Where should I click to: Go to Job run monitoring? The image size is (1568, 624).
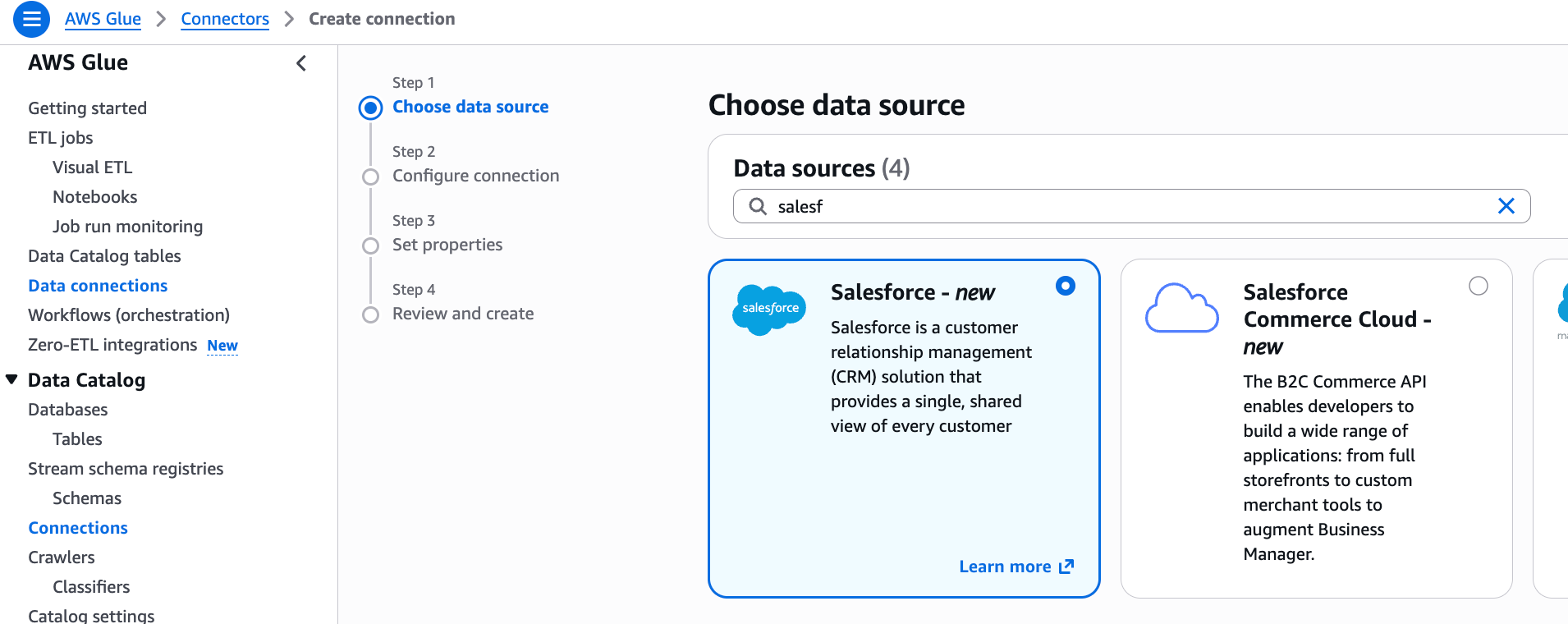click(127, 227)
